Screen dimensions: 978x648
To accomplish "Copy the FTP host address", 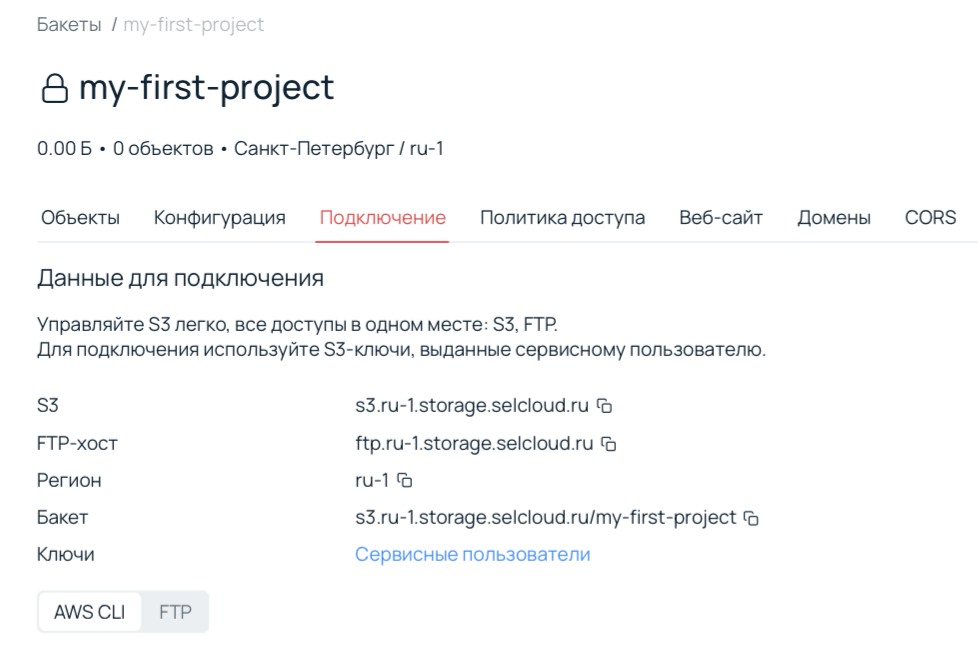I will click(608, 443).
